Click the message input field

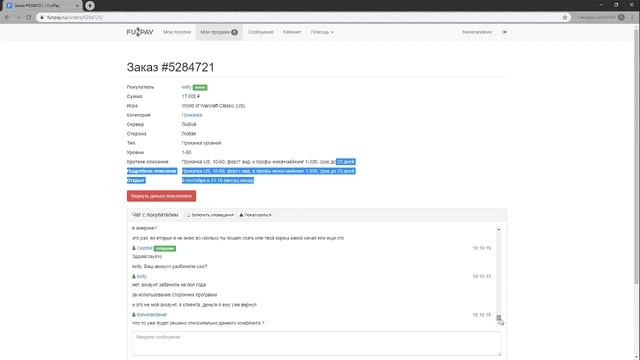316,343
